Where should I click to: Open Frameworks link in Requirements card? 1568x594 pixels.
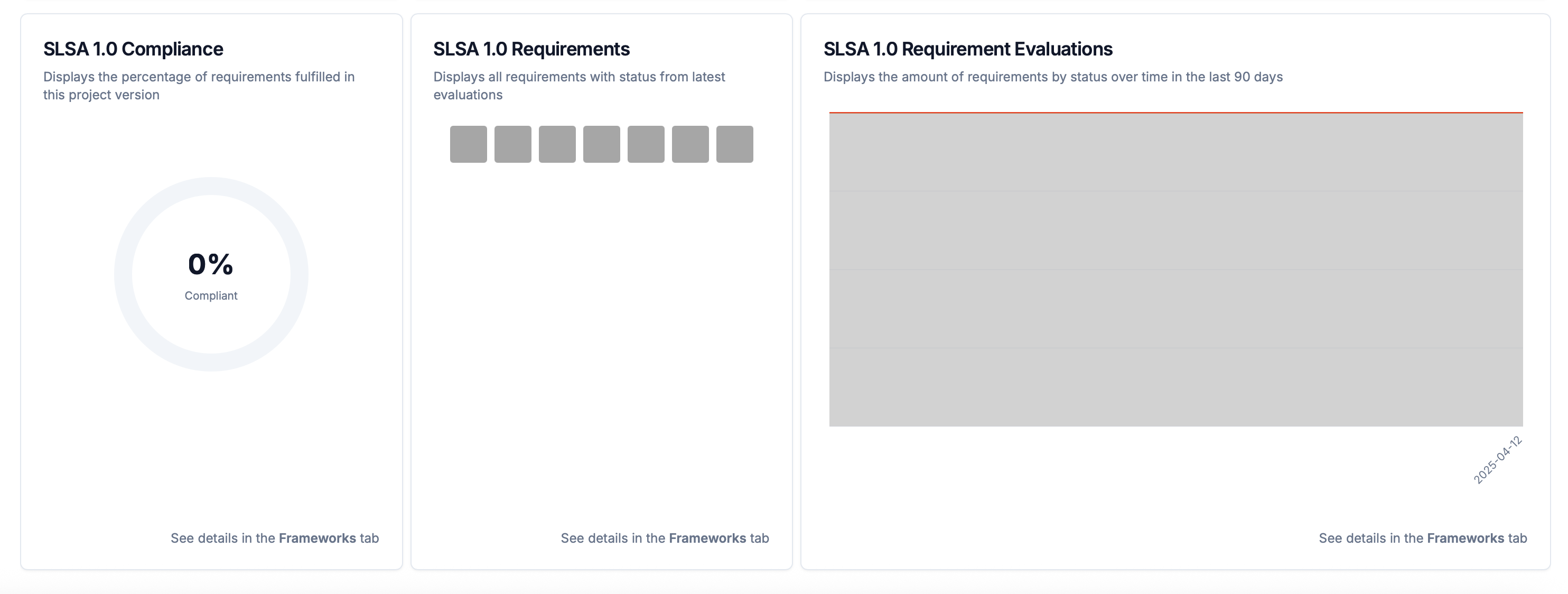click(707, 538)
